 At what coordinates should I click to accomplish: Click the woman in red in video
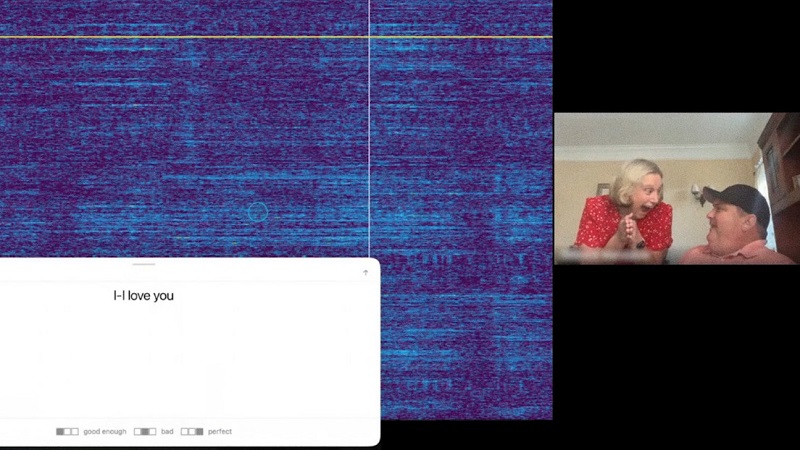pyautogui.click(x=628, y=209)
